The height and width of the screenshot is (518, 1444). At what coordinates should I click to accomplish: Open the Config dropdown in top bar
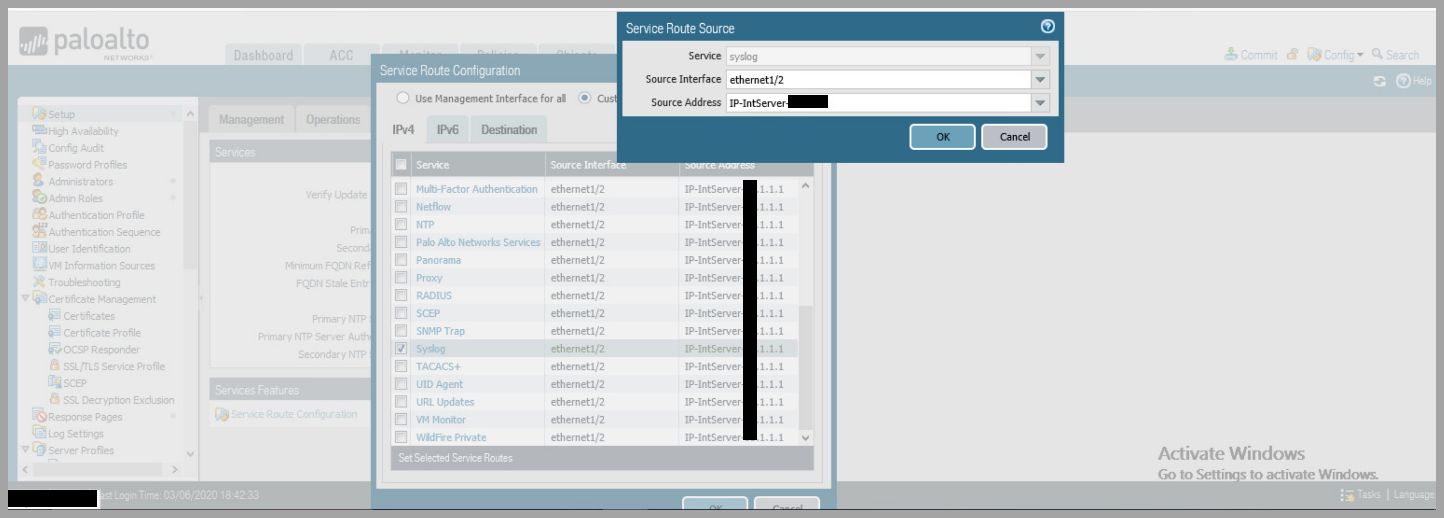(x=1336, y=55)
